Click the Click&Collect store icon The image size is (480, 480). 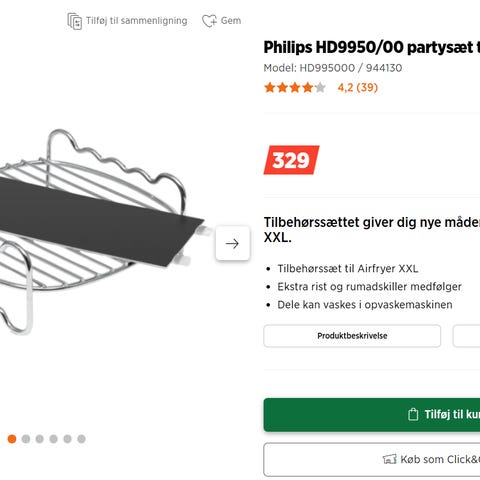tap(389, 459)
